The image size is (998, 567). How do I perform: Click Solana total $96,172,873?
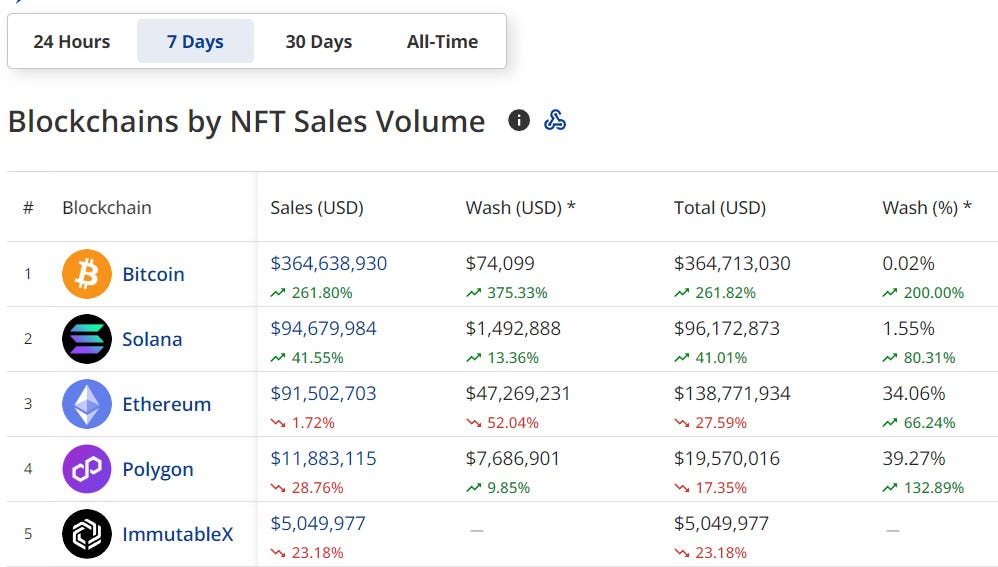(x=726, y=328)
